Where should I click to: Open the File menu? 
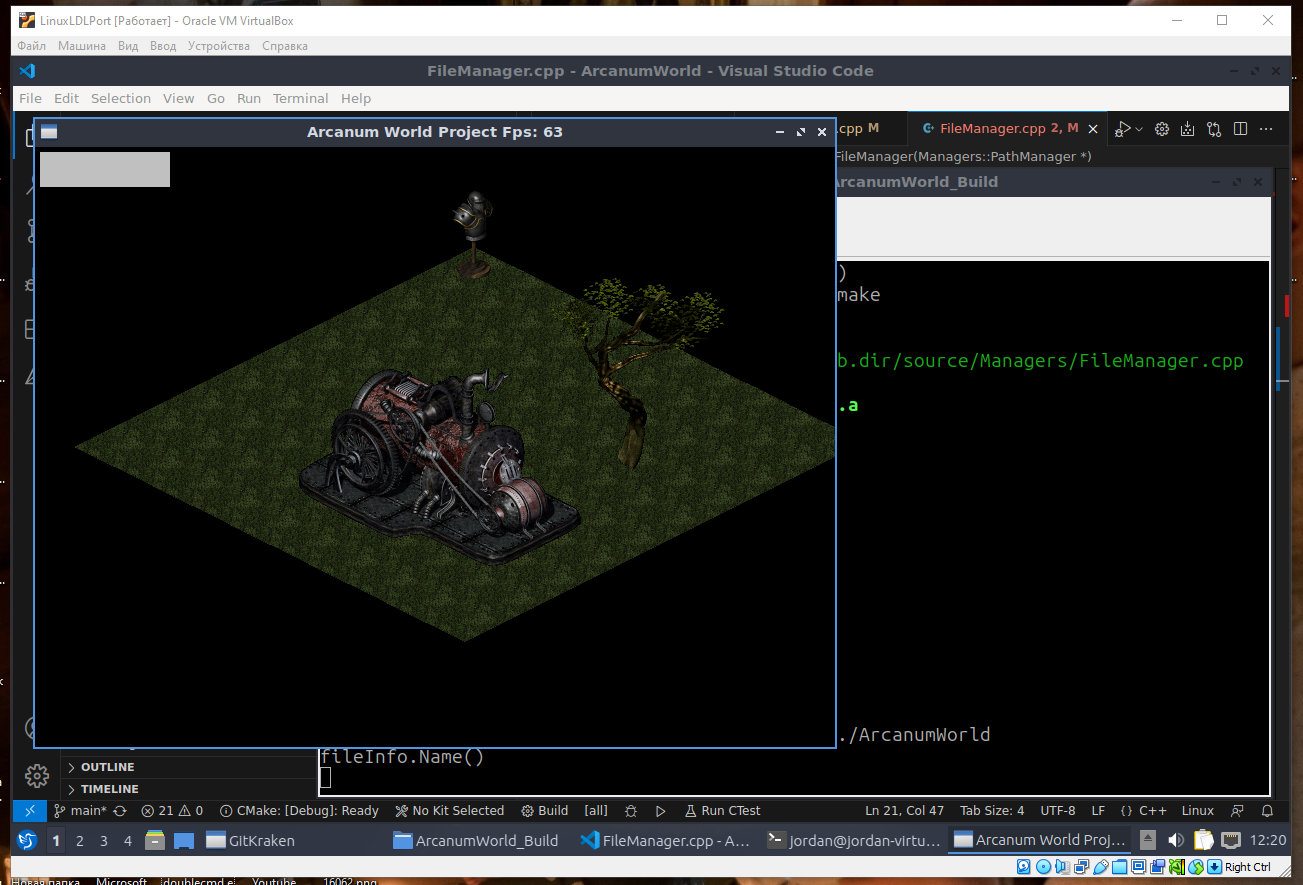[30, 98]
